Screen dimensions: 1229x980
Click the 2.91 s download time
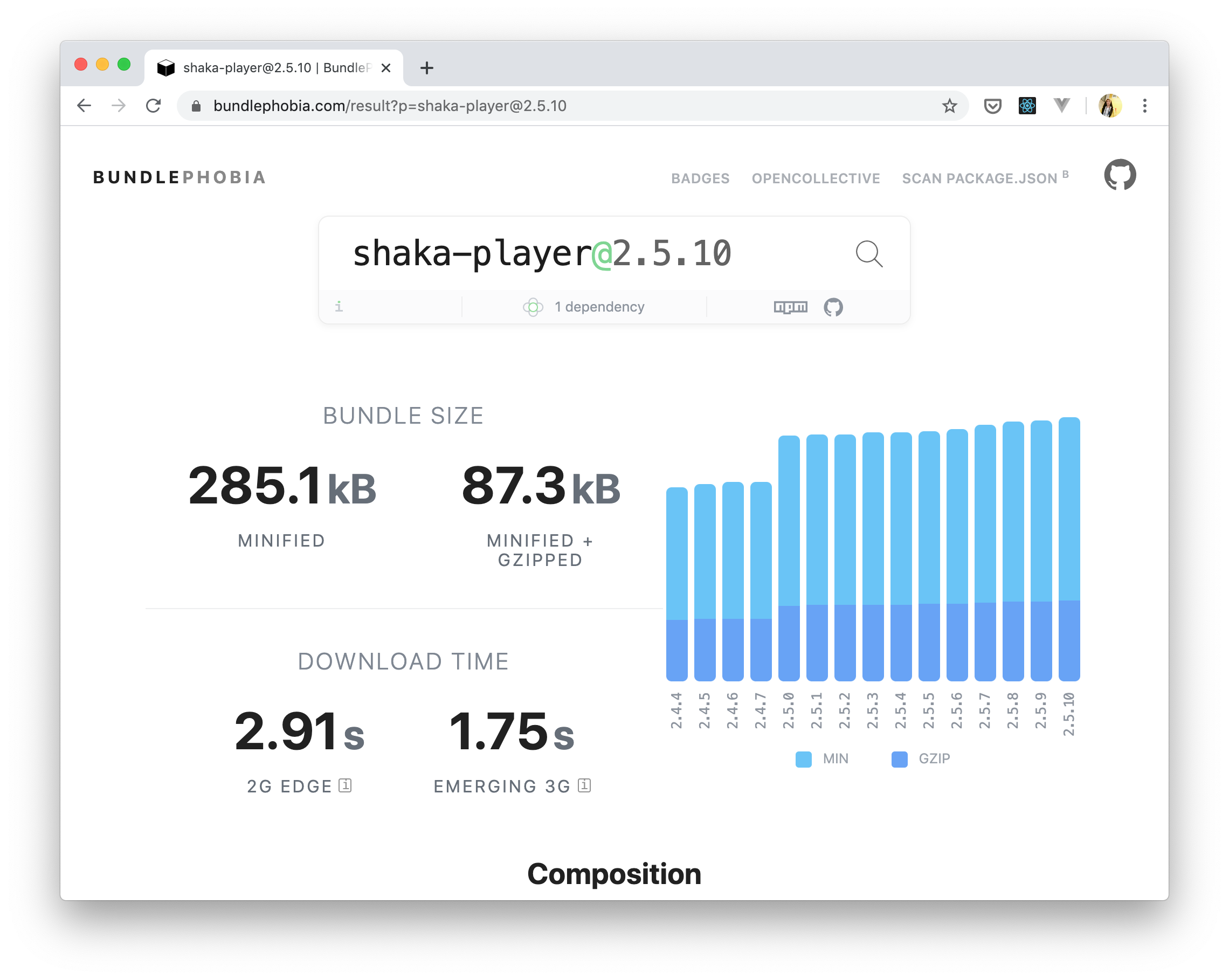299,731
